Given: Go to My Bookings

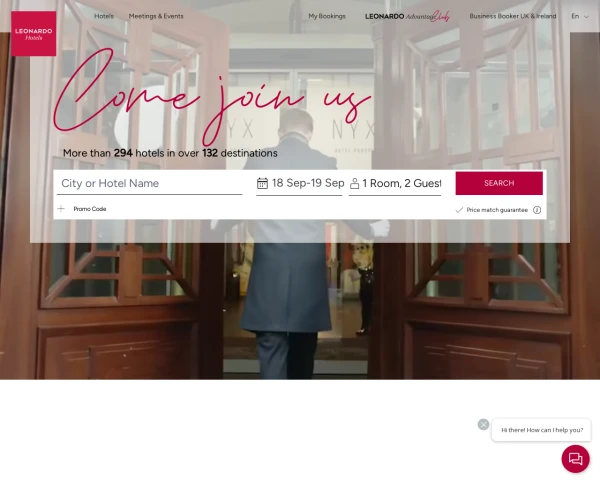Looking at the screenshot, I should [327, 16].
